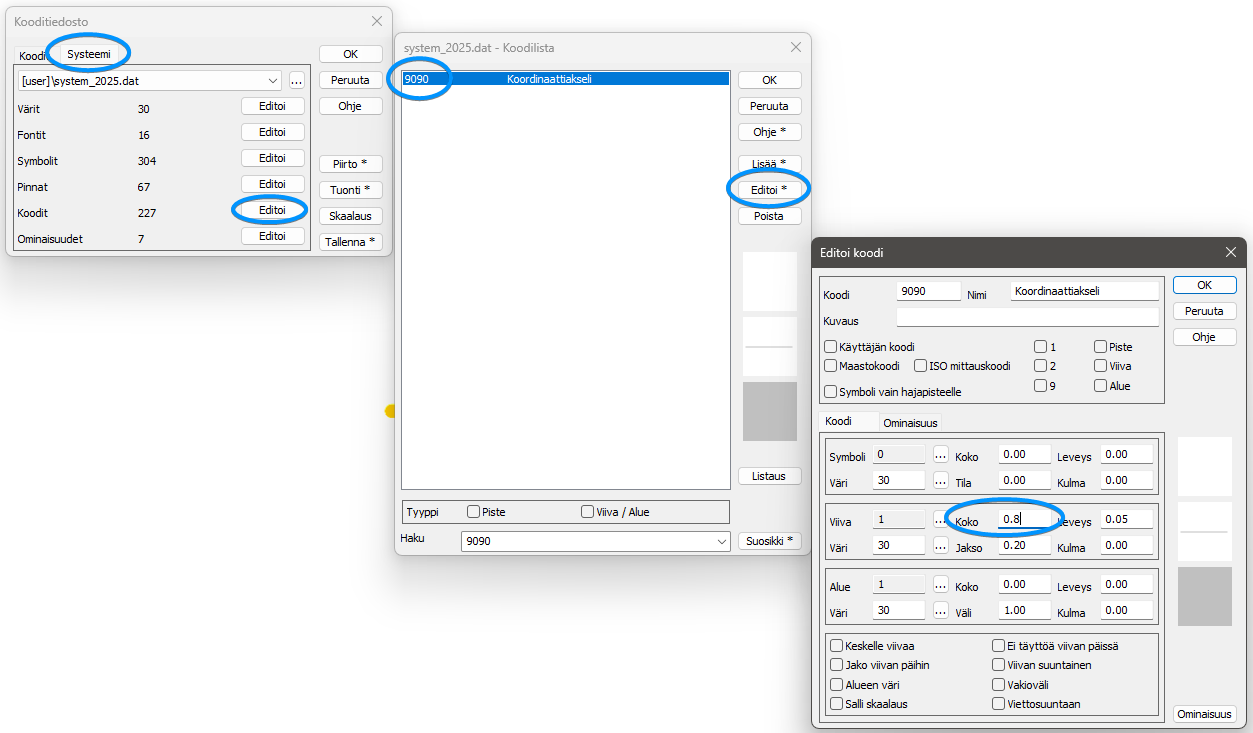Toggle the Keskelle viivaa checkbox
The image size is (1253, 733).
pyautogui.click(x=837, y=646)
